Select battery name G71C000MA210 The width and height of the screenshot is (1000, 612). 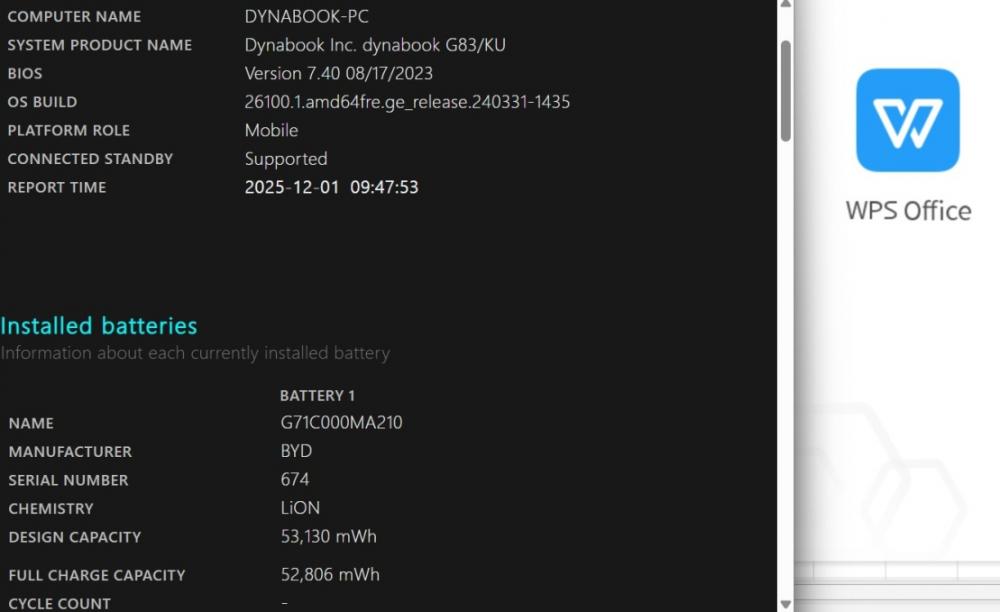[x=342, y=423]
